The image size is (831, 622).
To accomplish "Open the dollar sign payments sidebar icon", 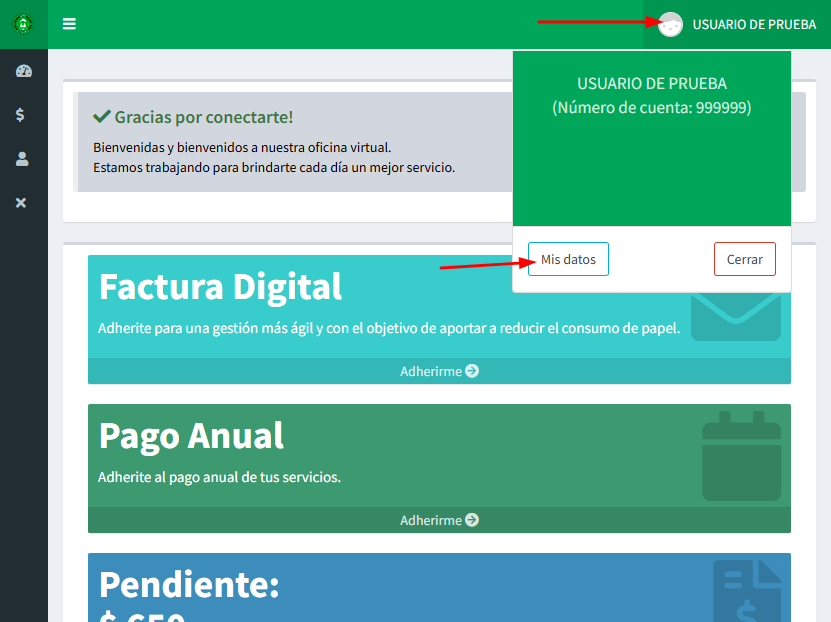I will 20,115.
